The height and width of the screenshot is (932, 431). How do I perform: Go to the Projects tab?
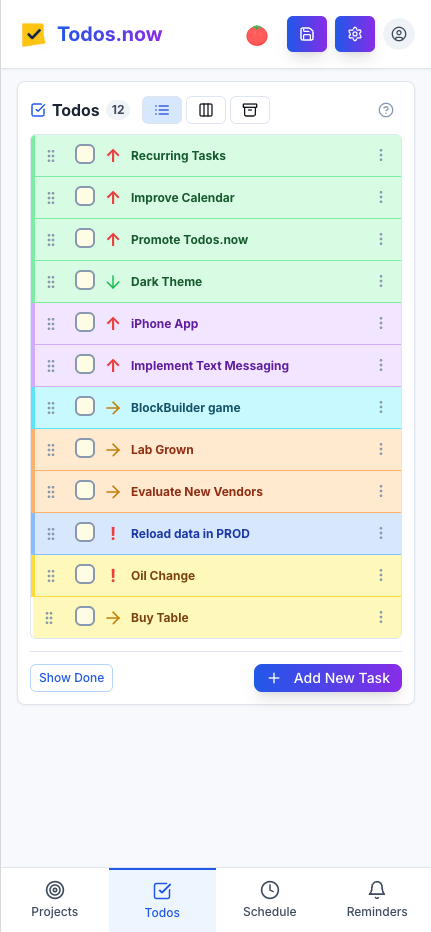(x=55, y=900)
